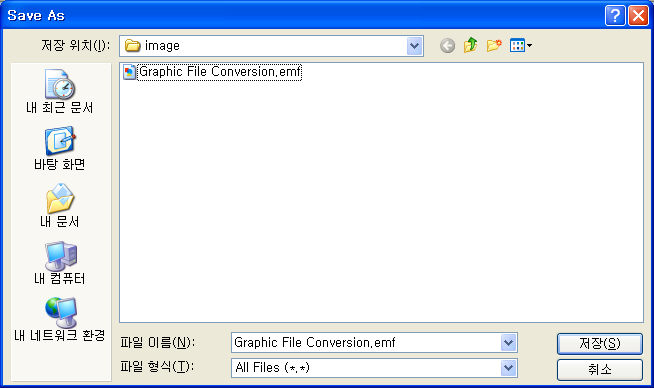The image size is (654, 388).
Task: Click the help question mark button
Action: pos(615,16)
